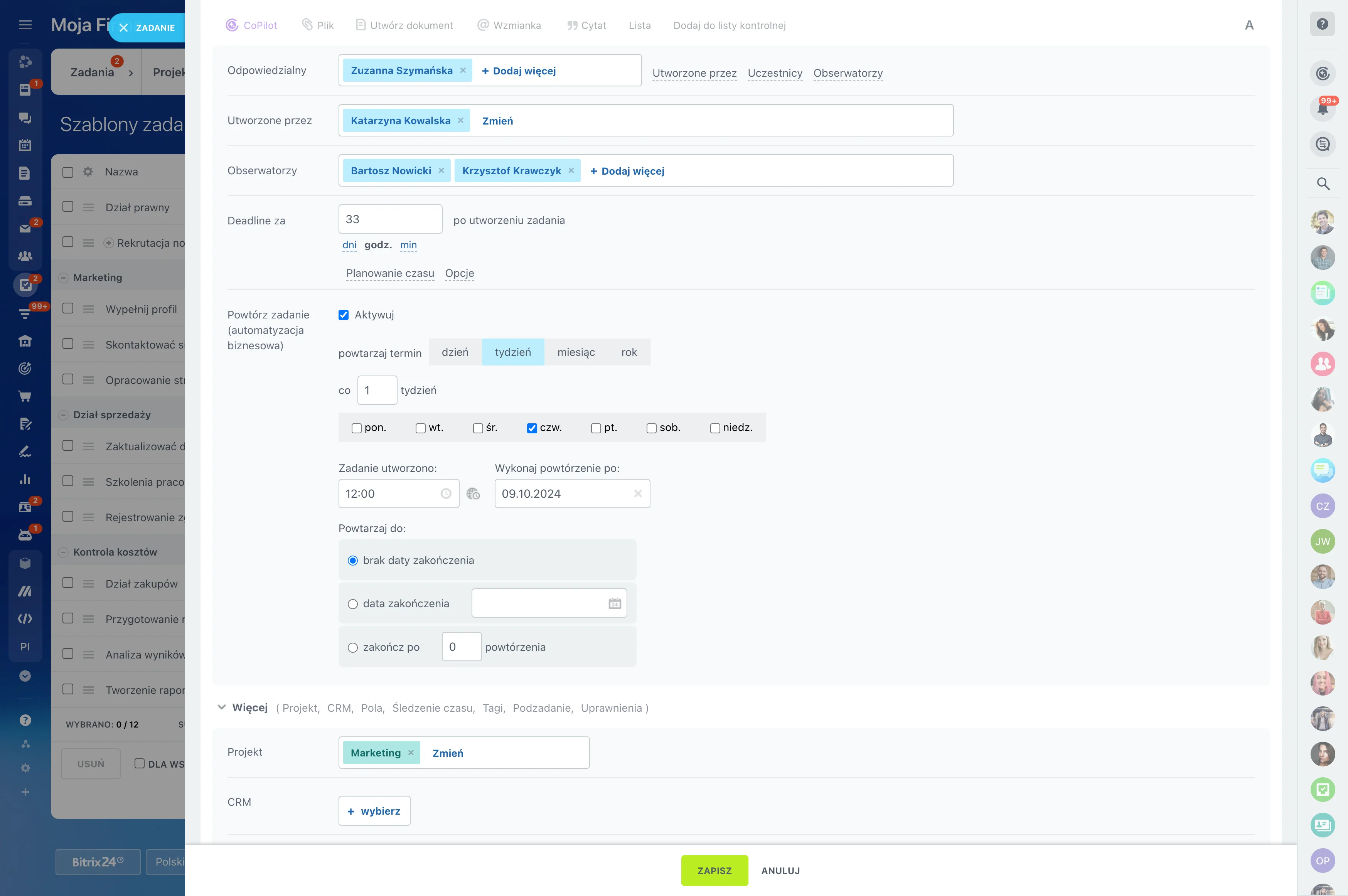Disable the Aktywuj repeat checkbox

tap(344, 315)
